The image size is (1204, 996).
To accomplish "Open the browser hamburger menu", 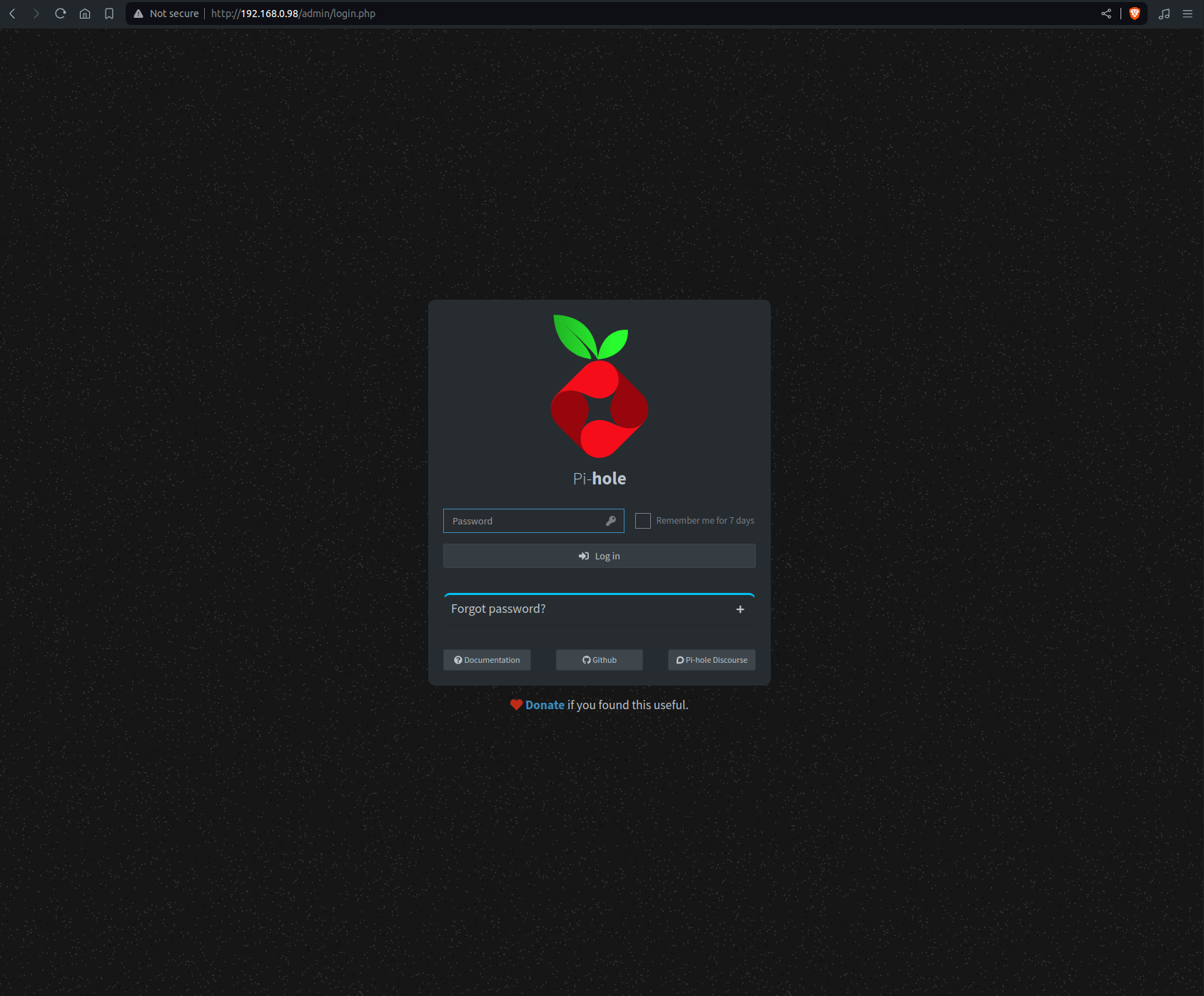I will point(1188,13).
